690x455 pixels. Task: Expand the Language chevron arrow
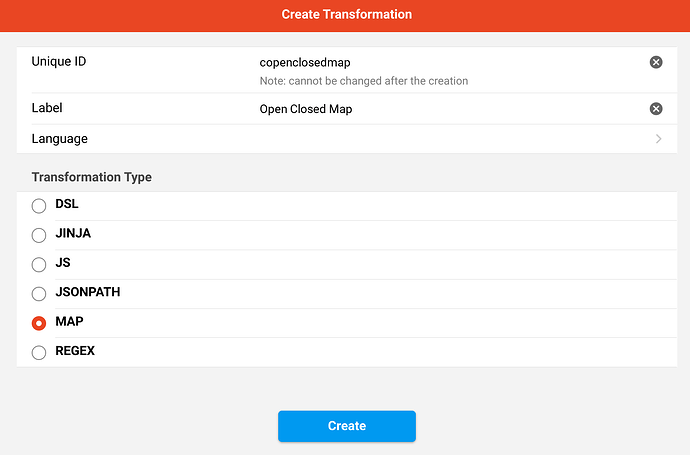tap(658, 139)
